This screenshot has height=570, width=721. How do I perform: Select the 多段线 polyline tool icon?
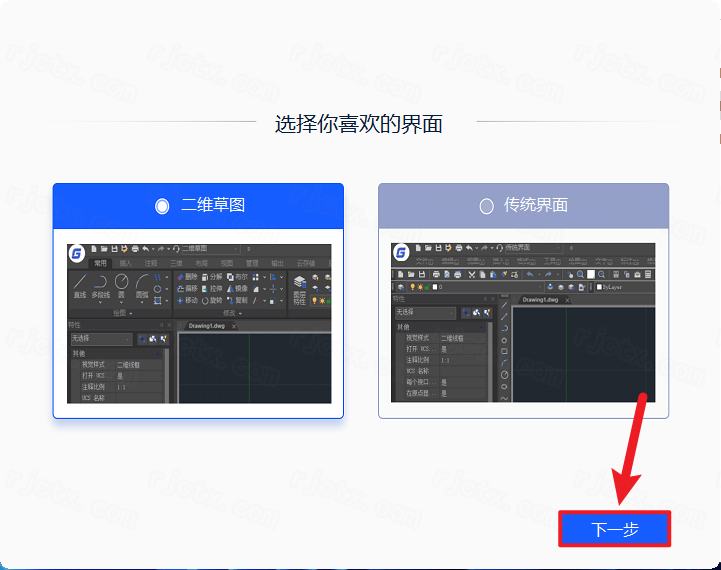(101, 283)
